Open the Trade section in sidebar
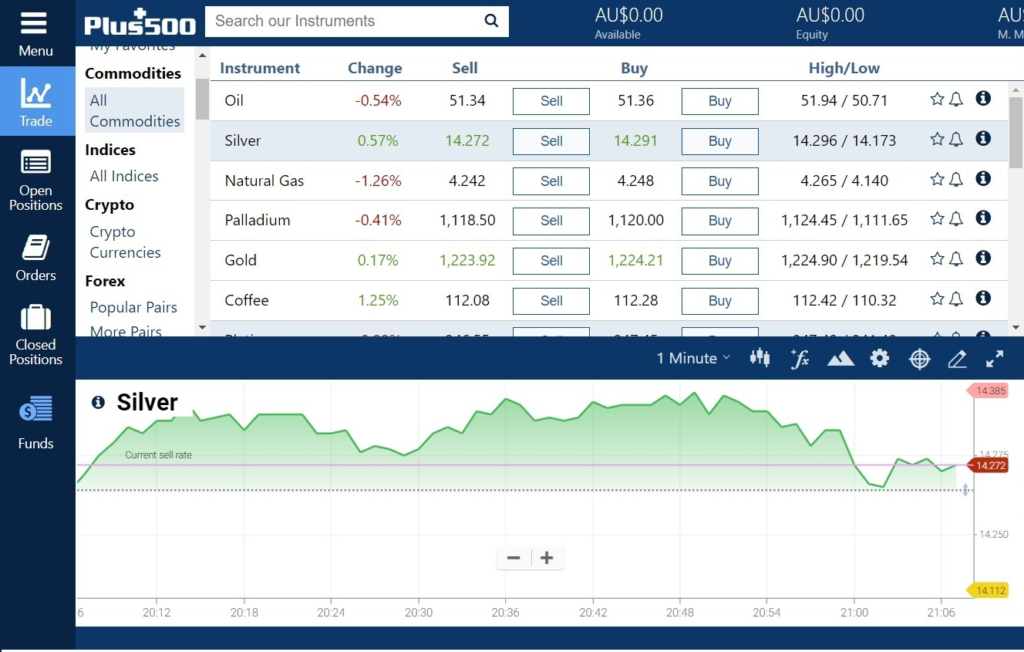Screen dimensions: 1024x652 [x=36, y=102]
